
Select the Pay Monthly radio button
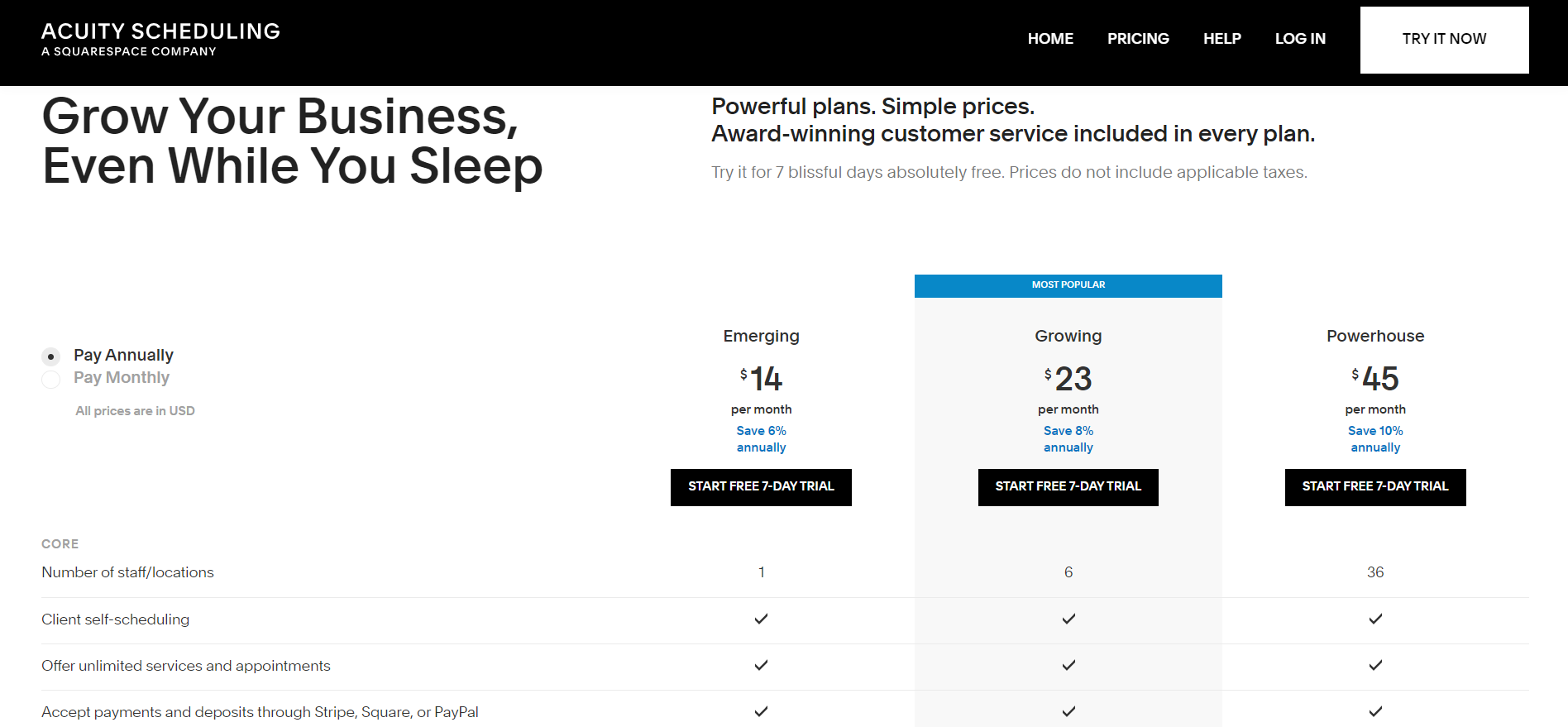[50, 379]
